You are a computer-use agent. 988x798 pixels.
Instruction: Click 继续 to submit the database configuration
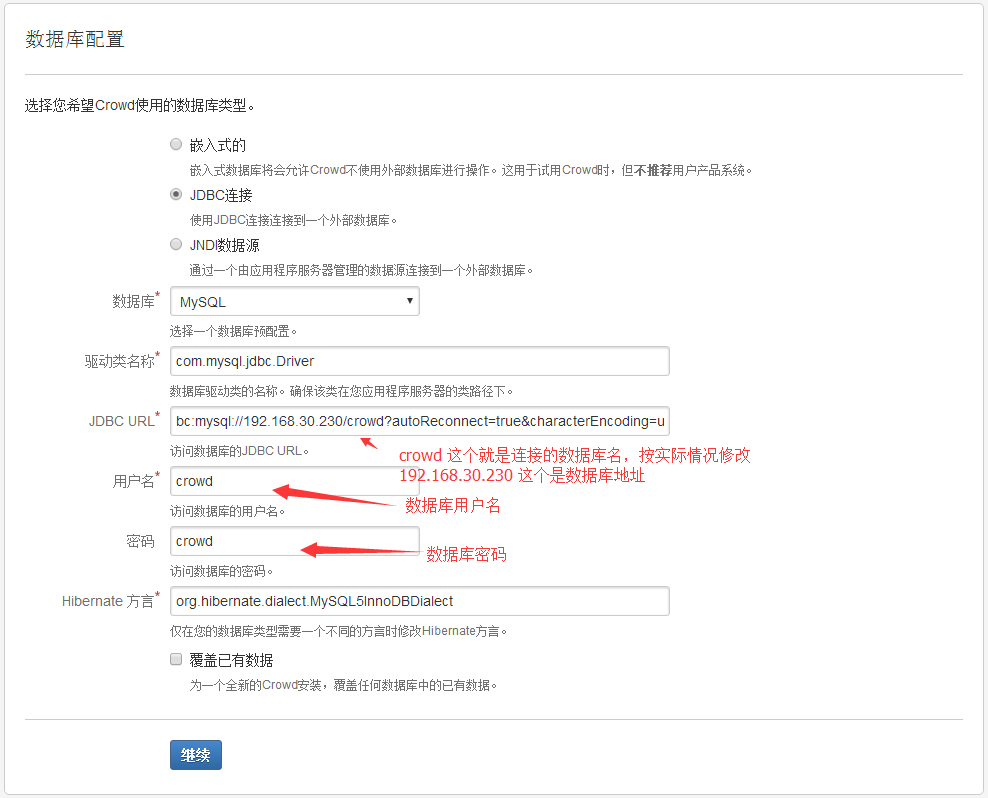pos(195,755)
